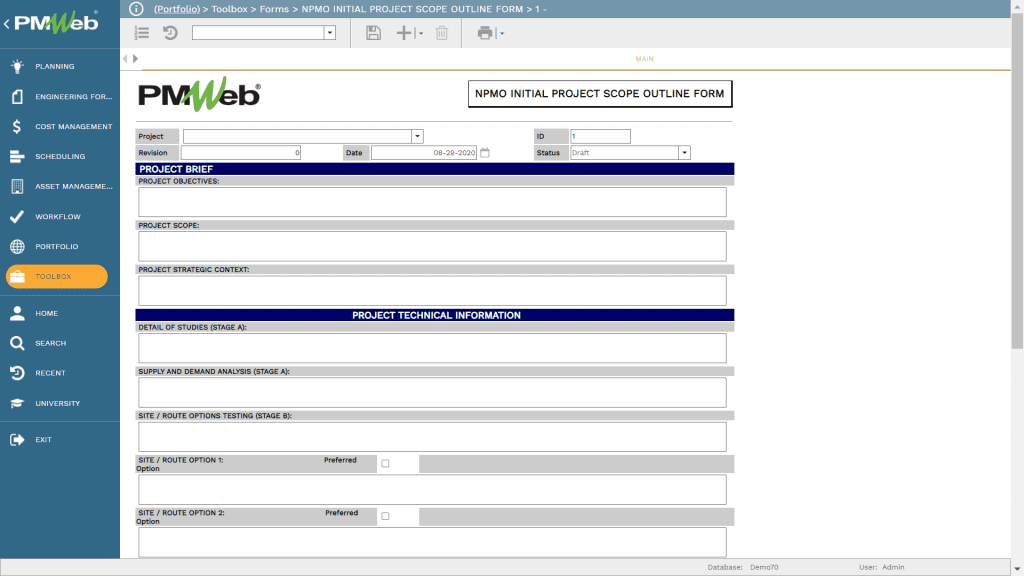The image size is (1024, 576).
Task: Save the form using the disk icon
Action: (373, 32)
